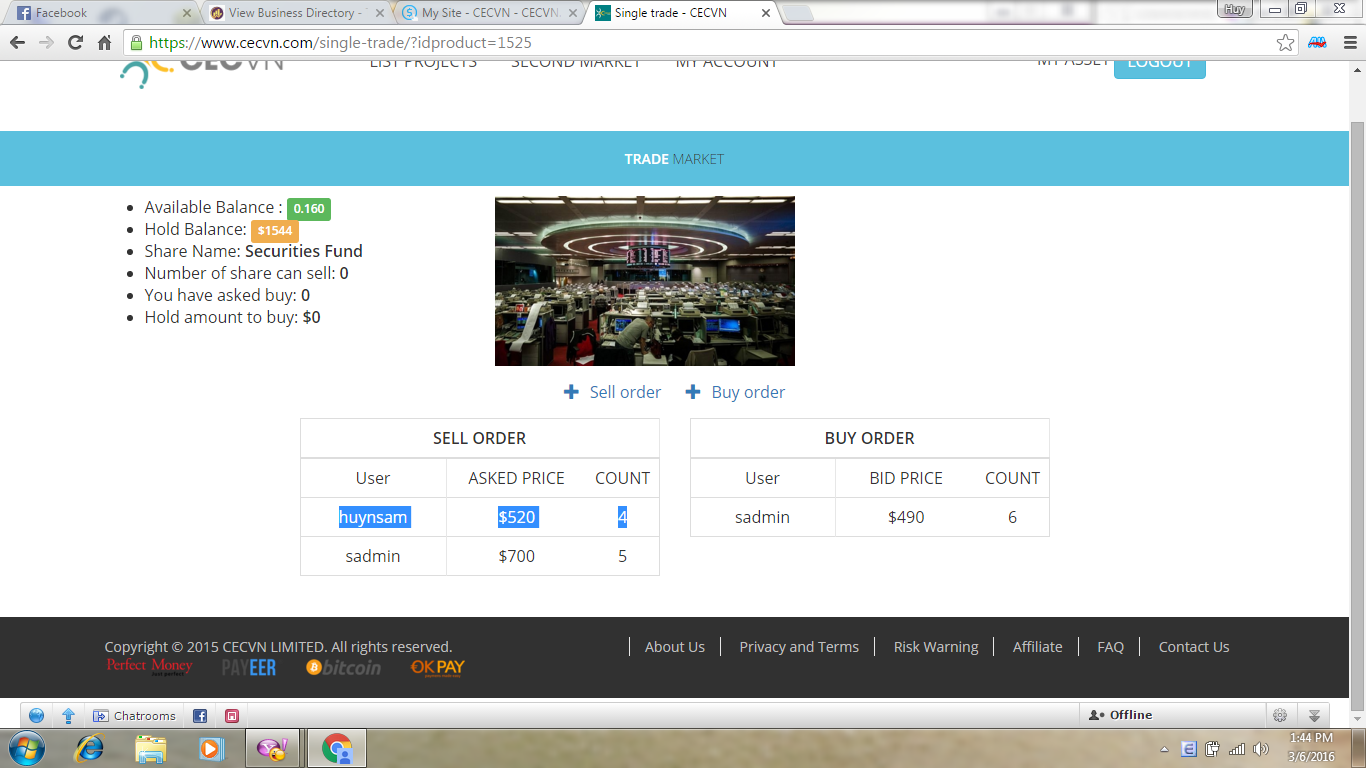Click the Chrome icon in the taskbar

click(337, 748)
